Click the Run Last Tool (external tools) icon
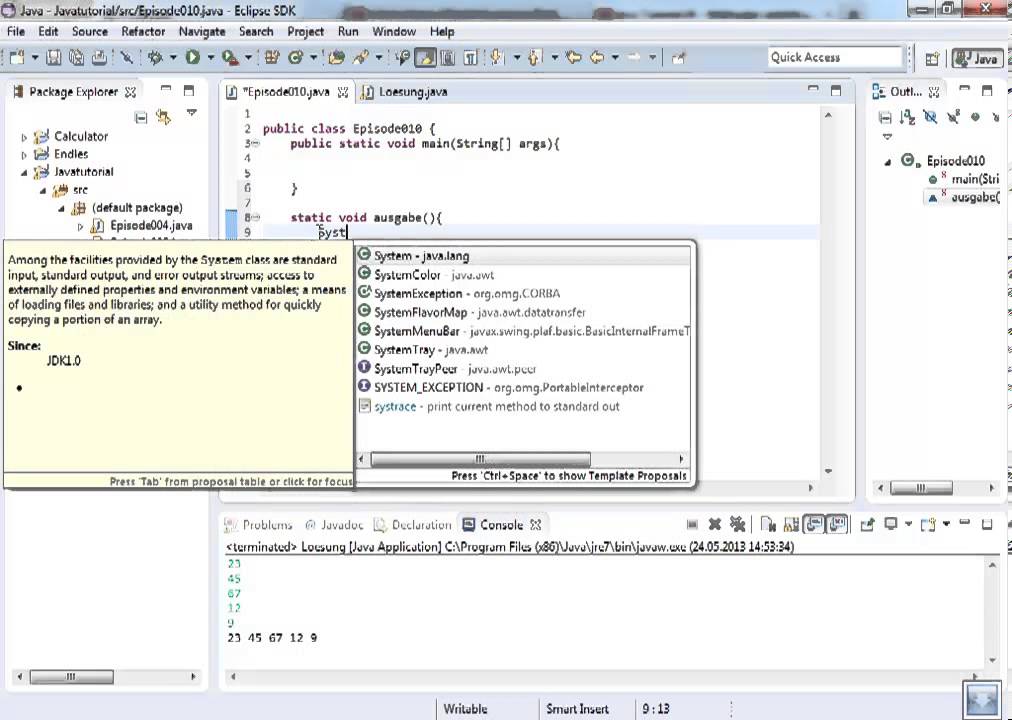 coord(230,58)
